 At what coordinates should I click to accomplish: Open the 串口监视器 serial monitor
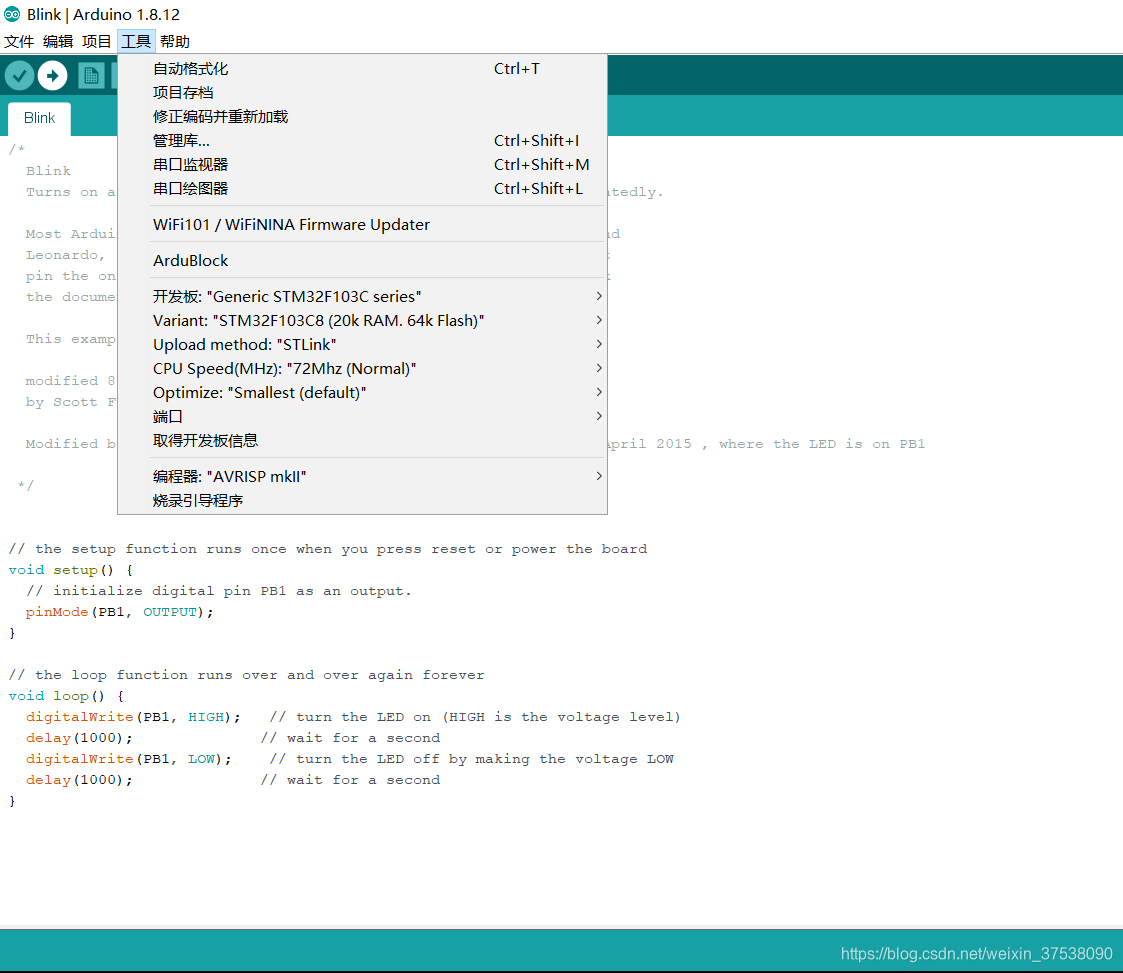(362, 165)
